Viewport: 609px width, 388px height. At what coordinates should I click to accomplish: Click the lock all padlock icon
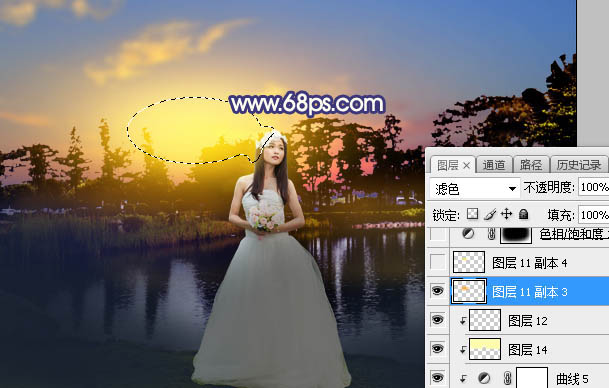524,214
